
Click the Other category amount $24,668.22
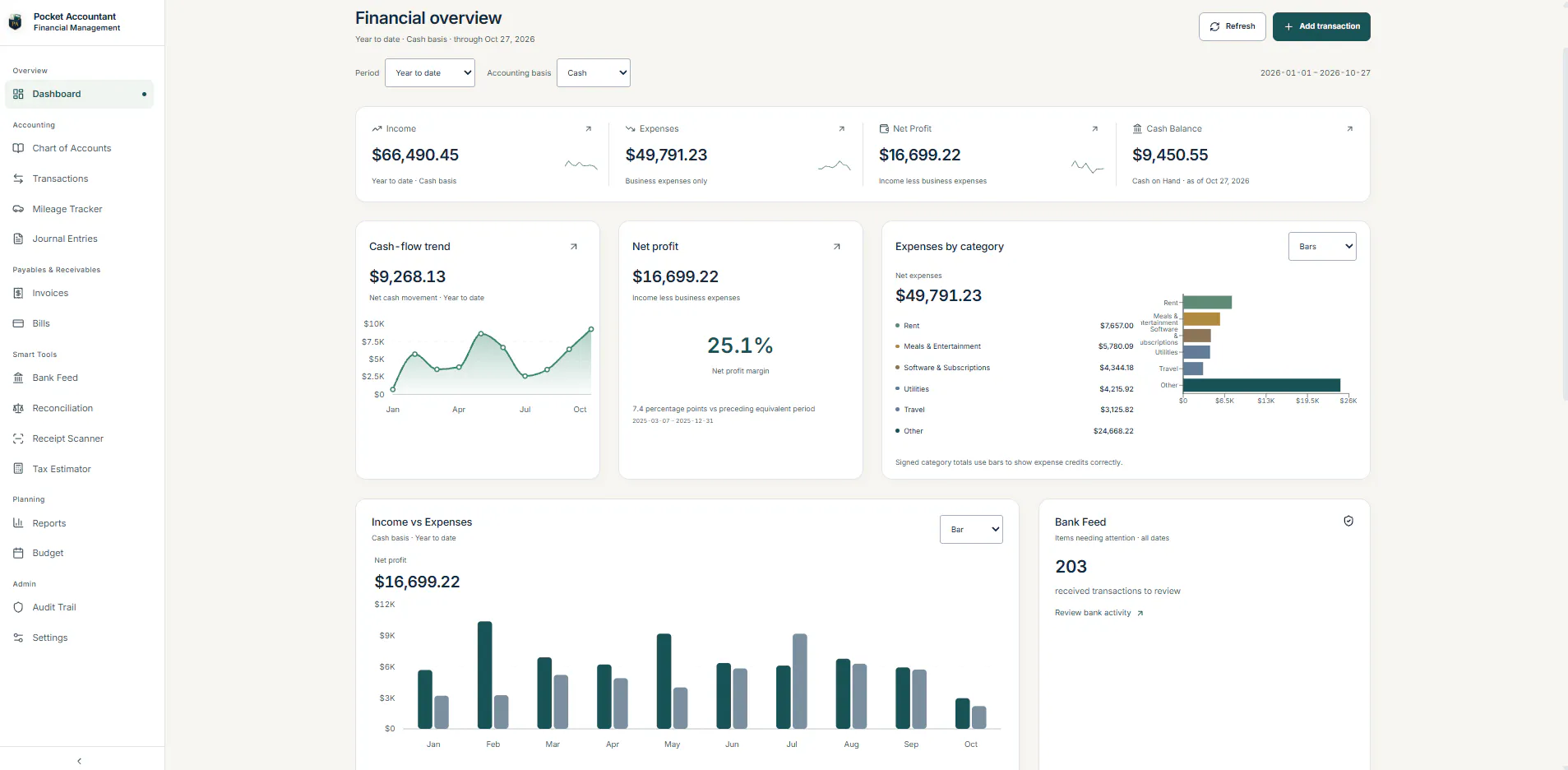click(1113, 431)
